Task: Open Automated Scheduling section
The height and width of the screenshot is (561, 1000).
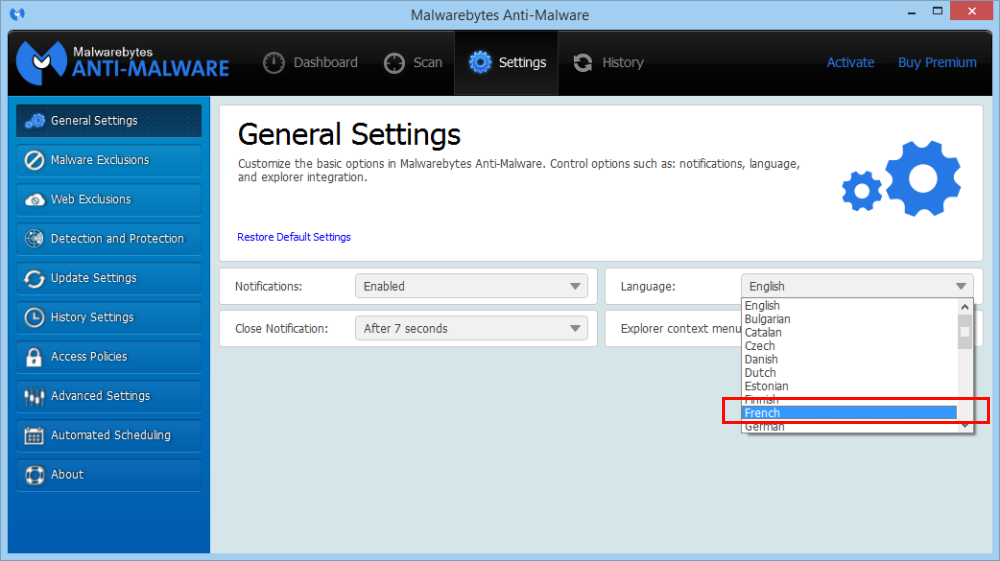Action: (x=109, y=436)
